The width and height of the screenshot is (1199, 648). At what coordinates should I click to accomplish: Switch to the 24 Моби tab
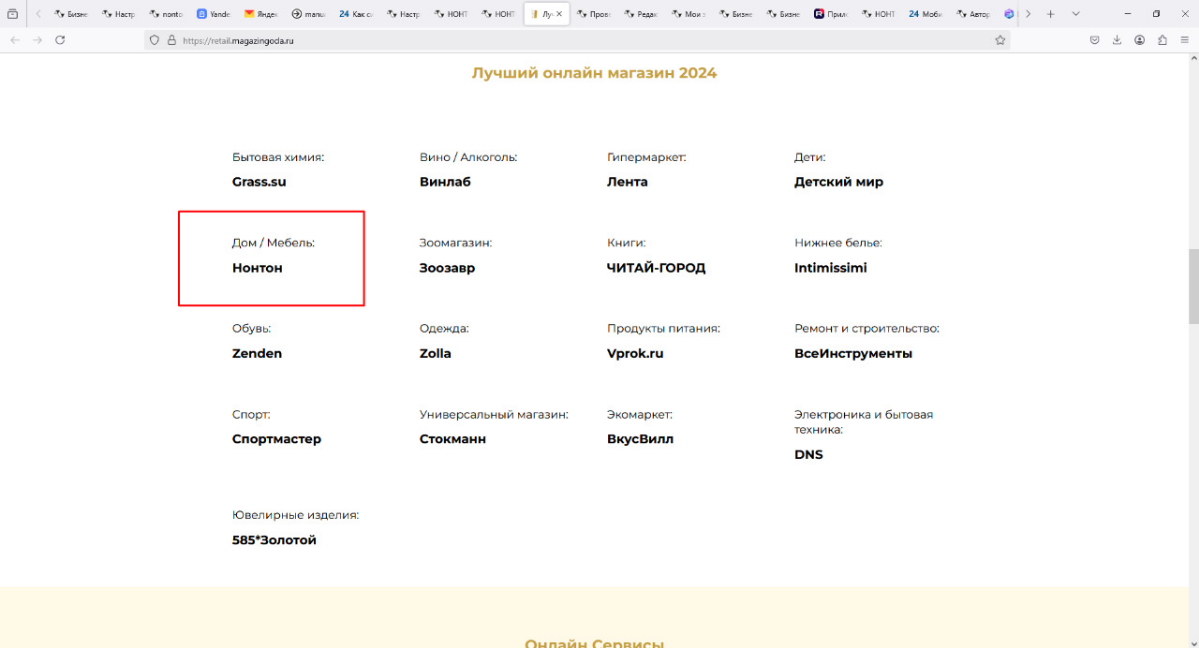[925, 14]
